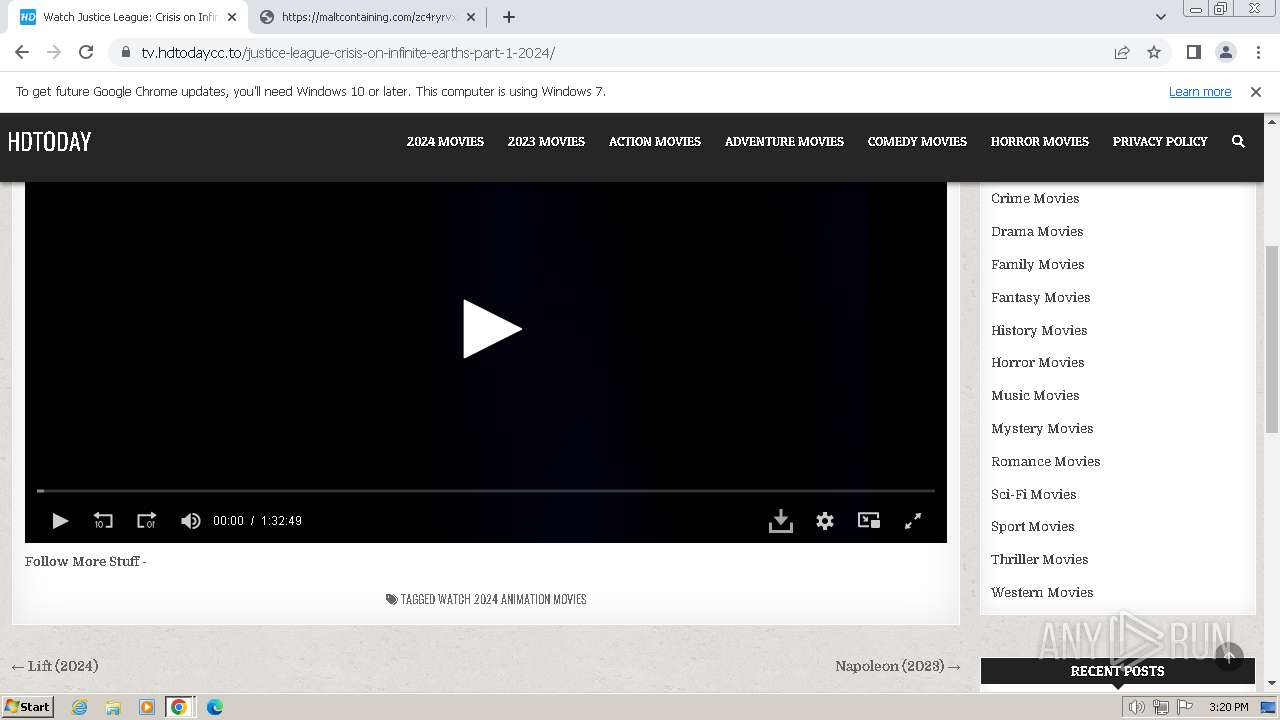Screen dimensions: 1280x720
Task: Open Chrome three-dot menu
Action: (x=1258, y=52)
